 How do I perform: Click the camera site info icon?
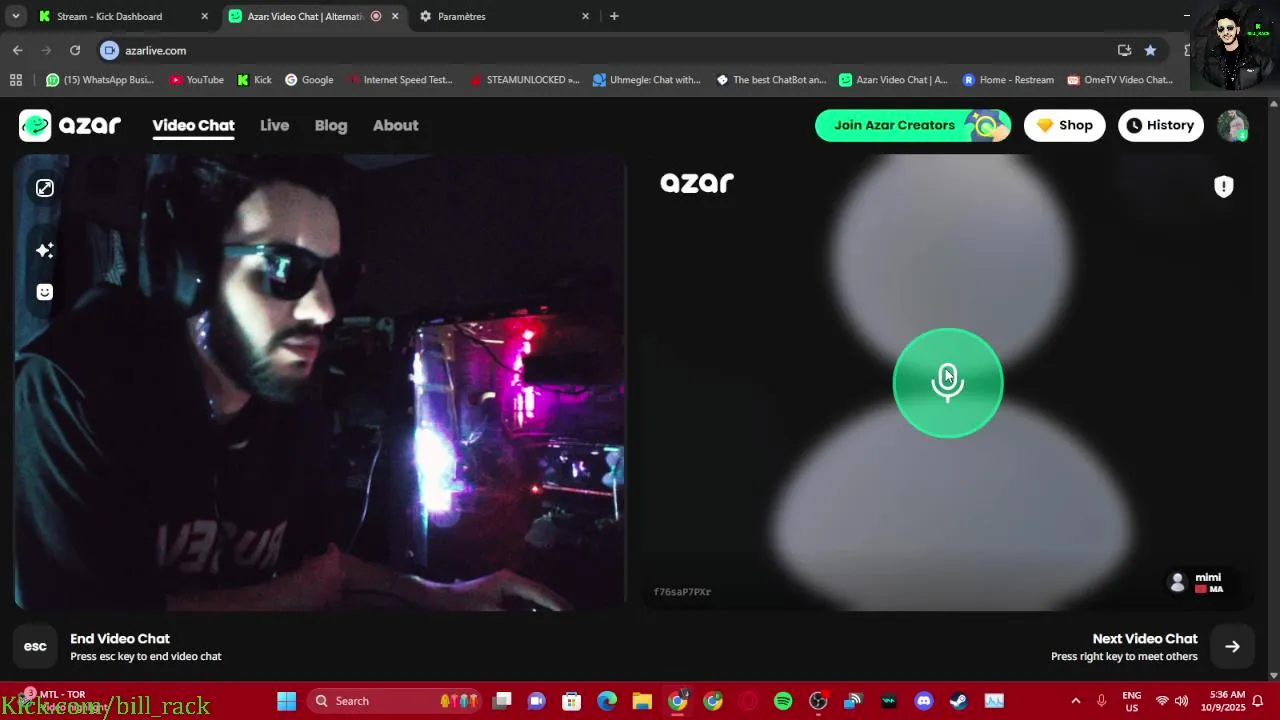[110, 50]
